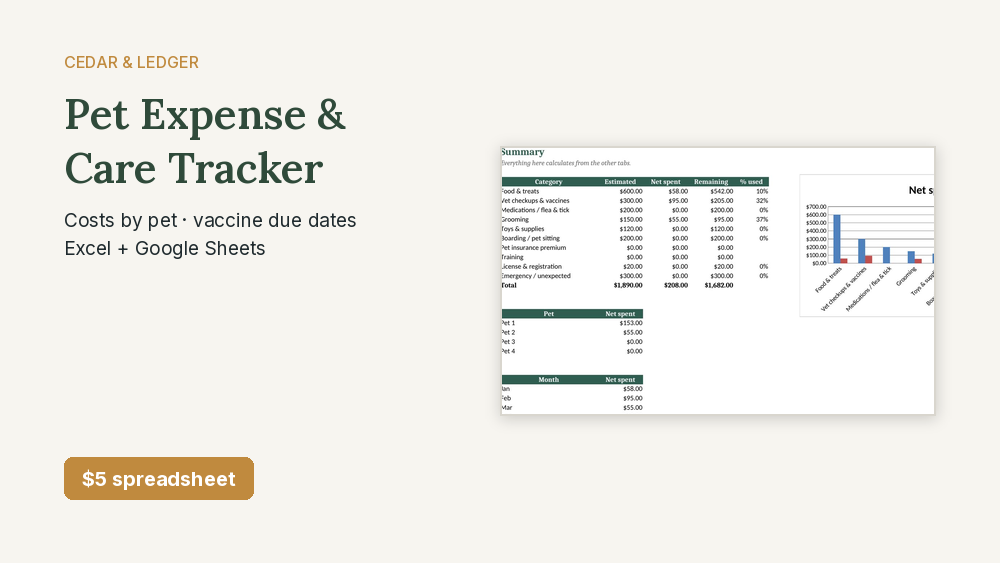1000x563 pixels.
Task: Select the $205.00 remaining cell
Action: click(721, 201)
